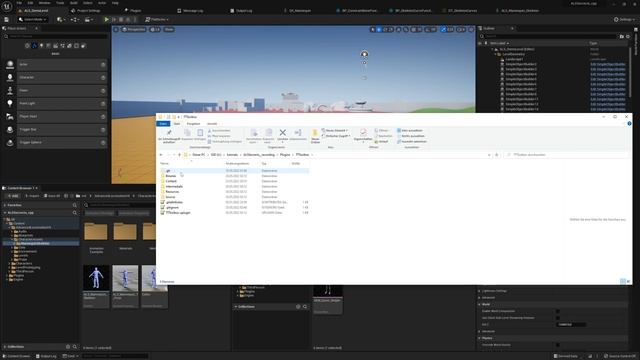Screen dimensions: 640x360
Task: Activate the select cursor tool in viewport toolbar
Action: [x=372, y=29]
